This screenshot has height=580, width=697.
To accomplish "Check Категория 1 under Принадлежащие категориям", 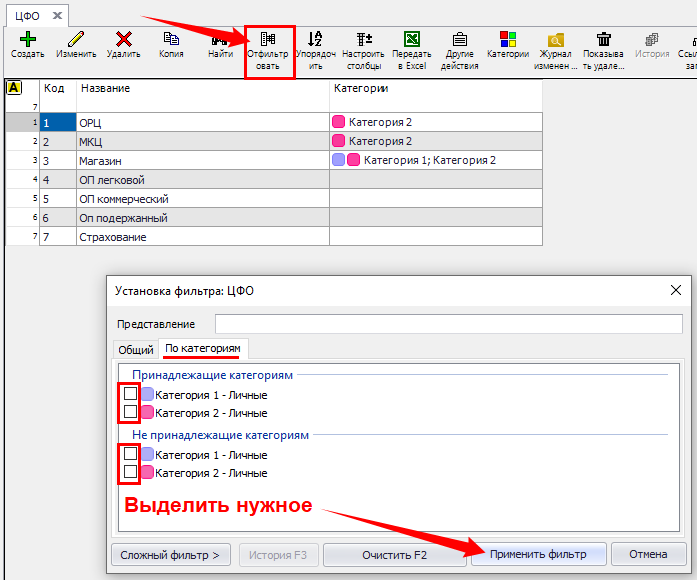I will pyautogui.click(x=130, y=394).
